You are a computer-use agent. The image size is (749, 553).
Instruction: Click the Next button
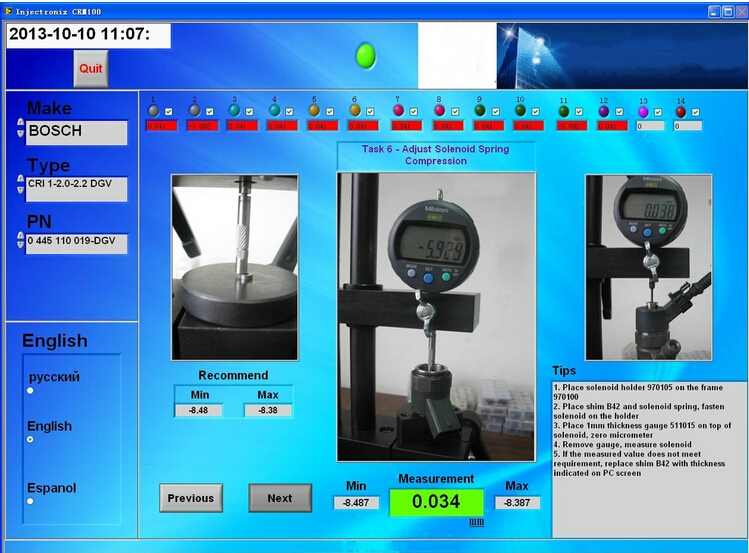(280, 498)
